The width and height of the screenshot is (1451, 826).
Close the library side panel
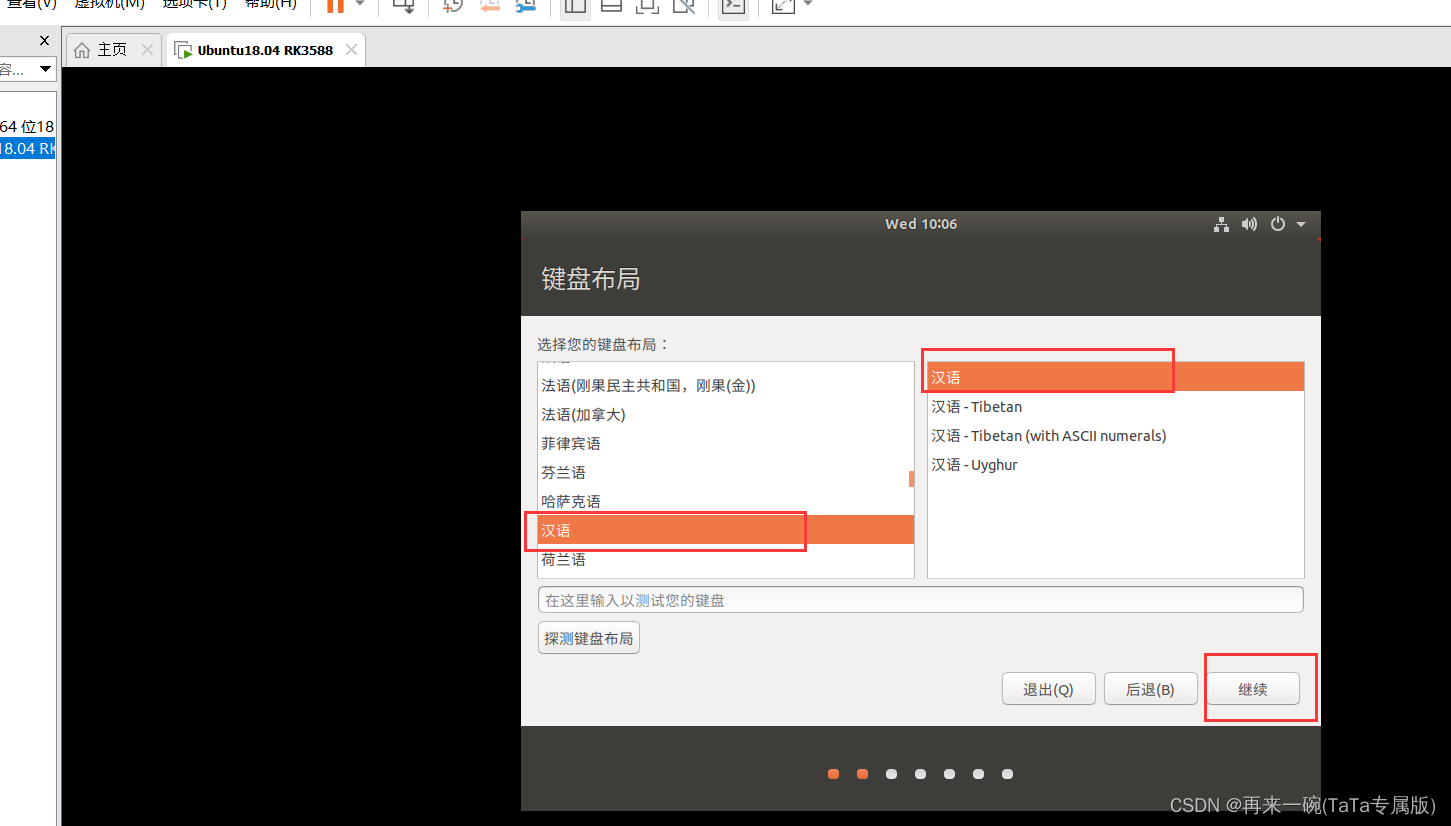coord(44,41)
